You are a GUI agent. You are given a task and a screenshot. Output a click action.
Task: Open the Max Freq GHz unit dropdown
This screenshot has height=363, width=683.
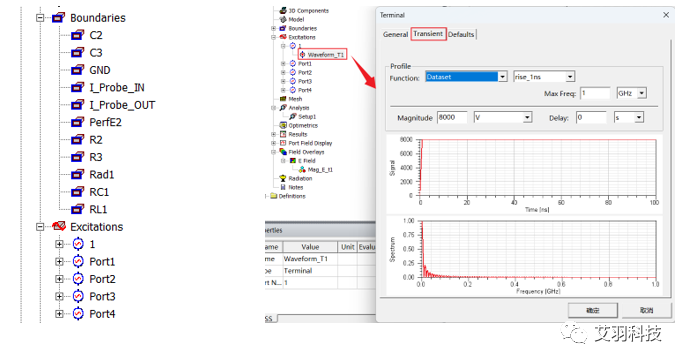pos(642,93)
